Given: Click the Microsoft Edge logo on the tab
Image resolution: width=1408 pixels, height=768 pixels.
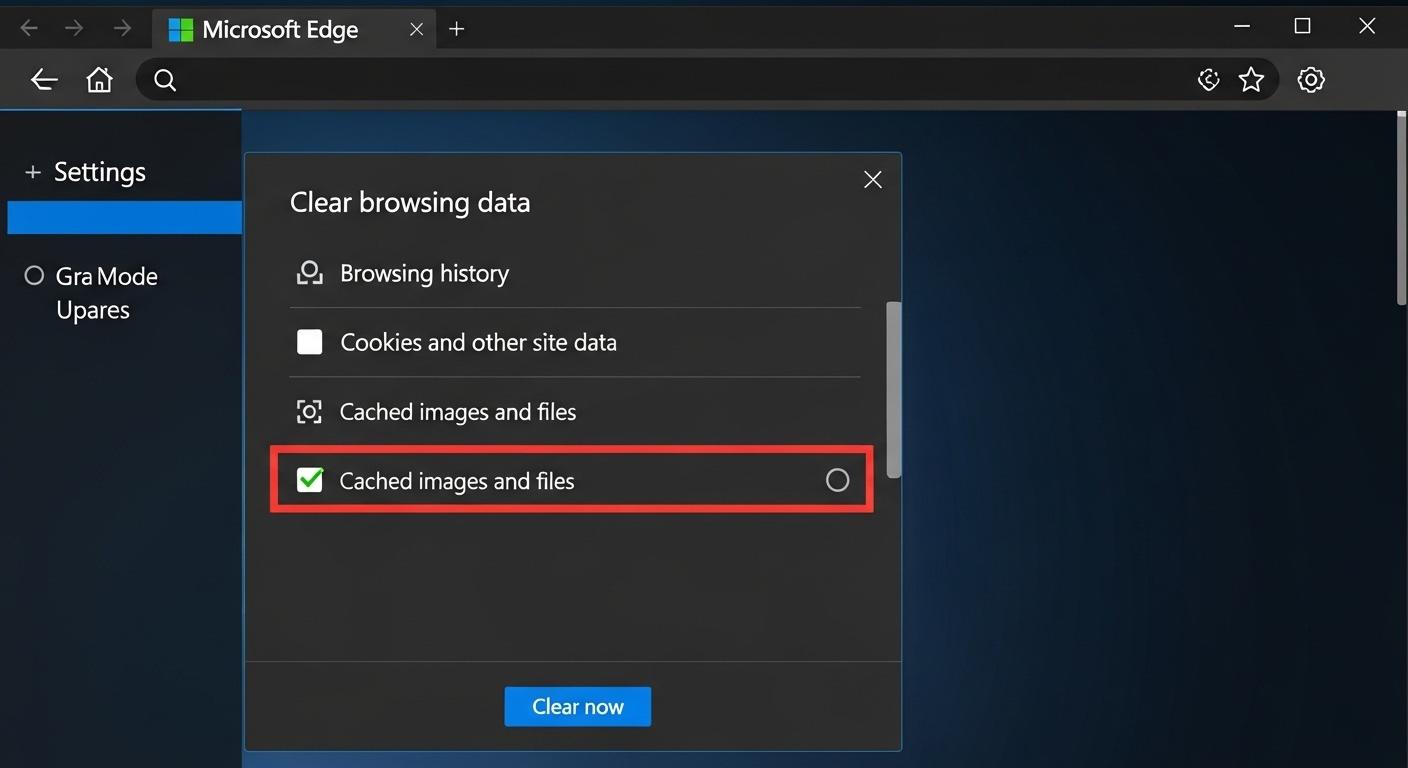Looking at the screenshot, I should 182,29.
